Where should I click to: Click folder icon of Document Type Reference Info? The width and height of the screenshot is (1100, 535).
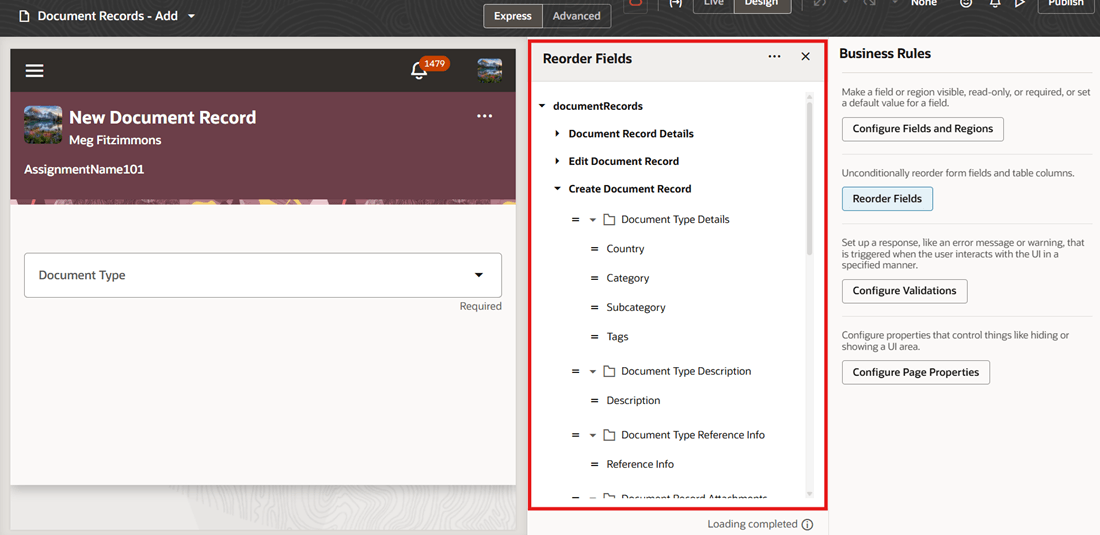[609, 435]
